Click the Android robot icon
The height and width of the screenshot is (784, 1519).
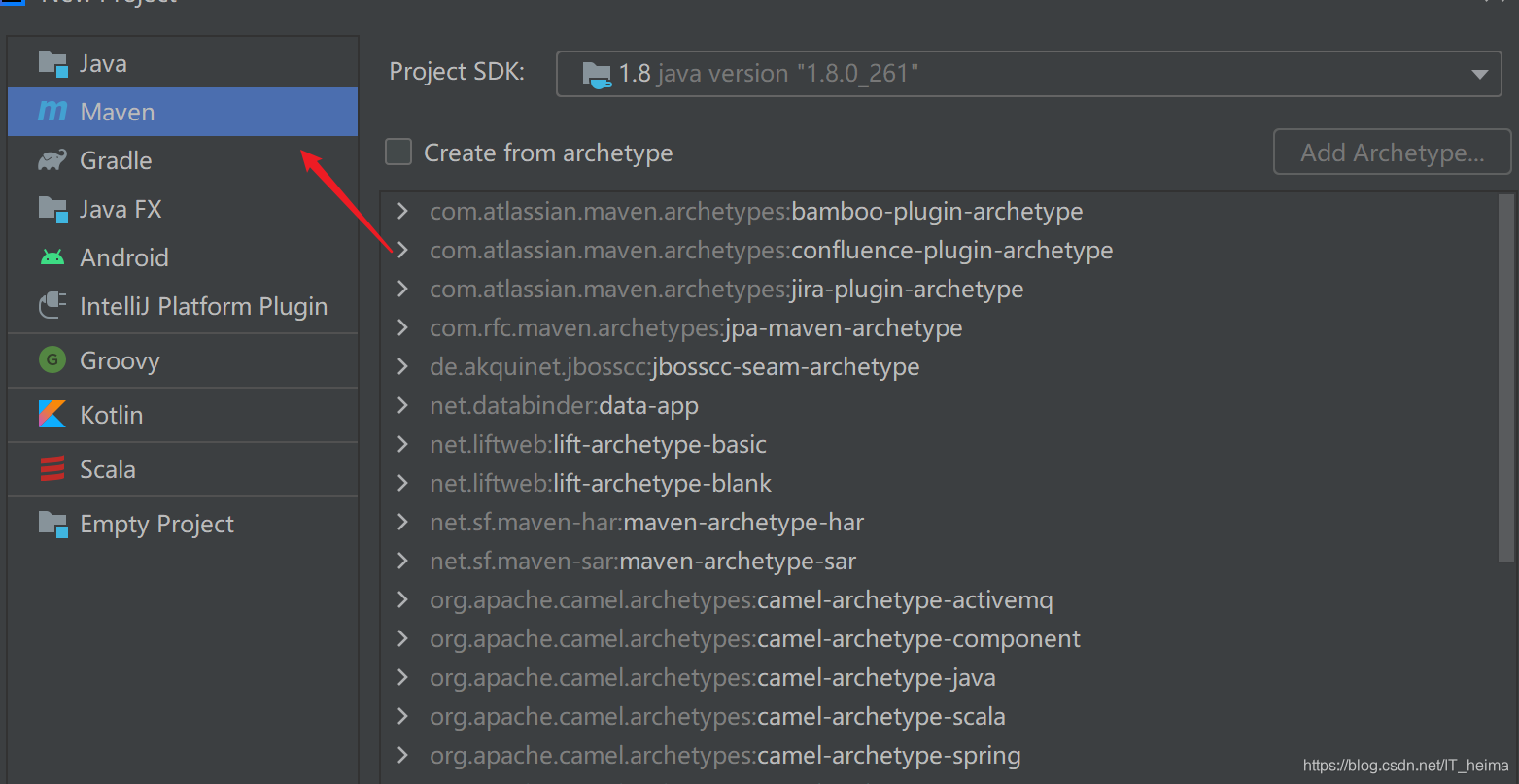point(52,257)
